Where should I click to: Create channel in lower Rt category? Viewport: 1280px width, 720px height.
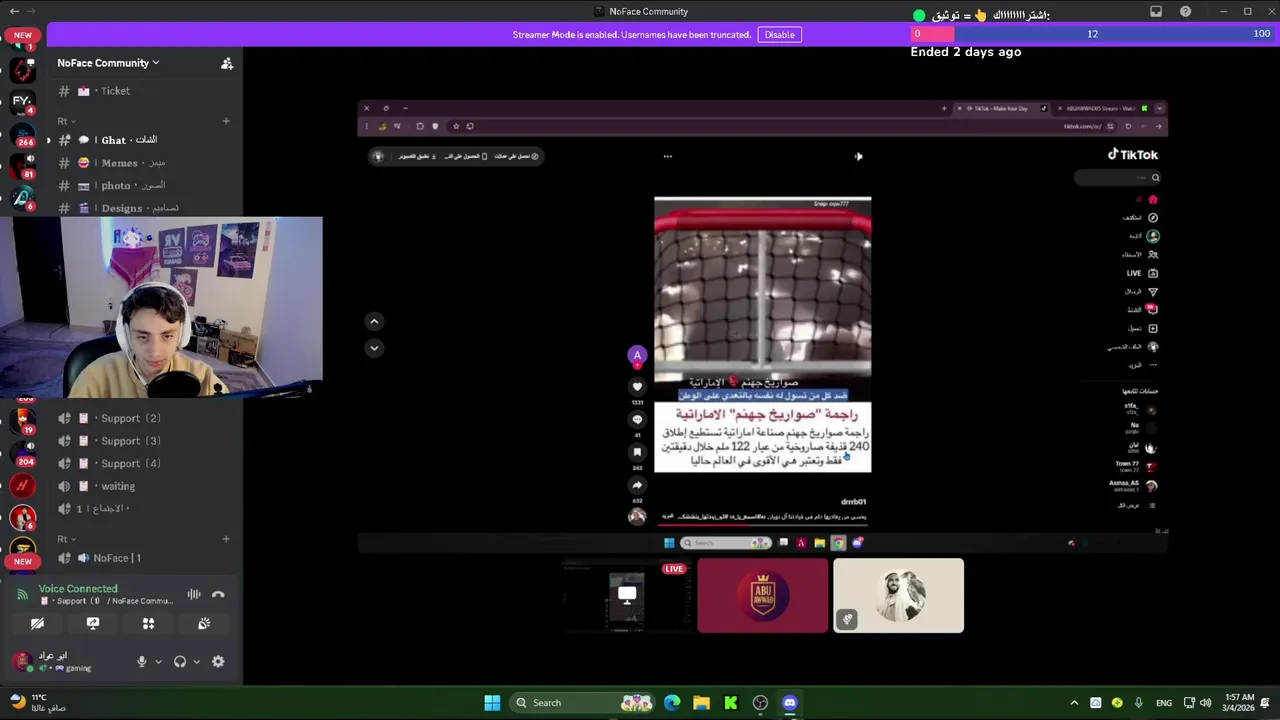[226, 539]
